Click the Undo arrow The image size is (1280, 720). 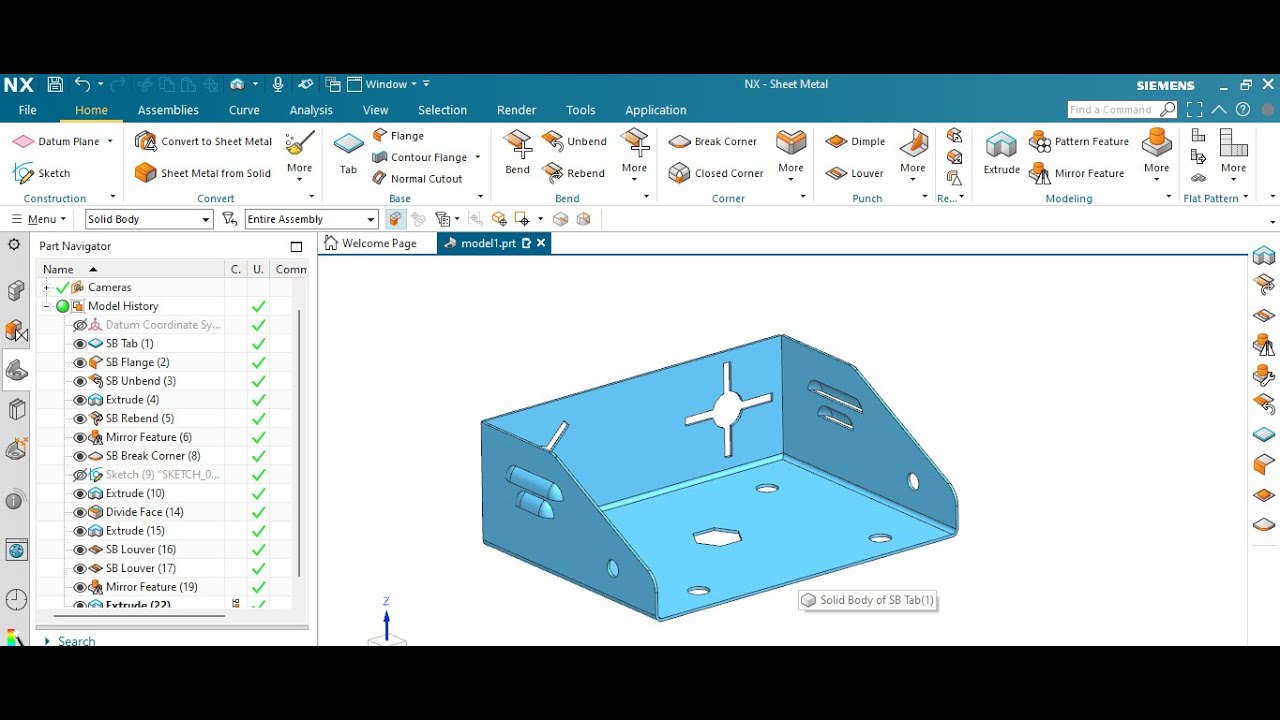82,85
